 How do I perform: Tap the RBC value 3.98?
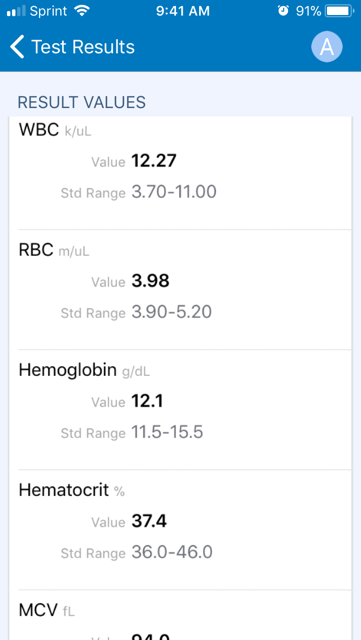click(x=150, y=281)
